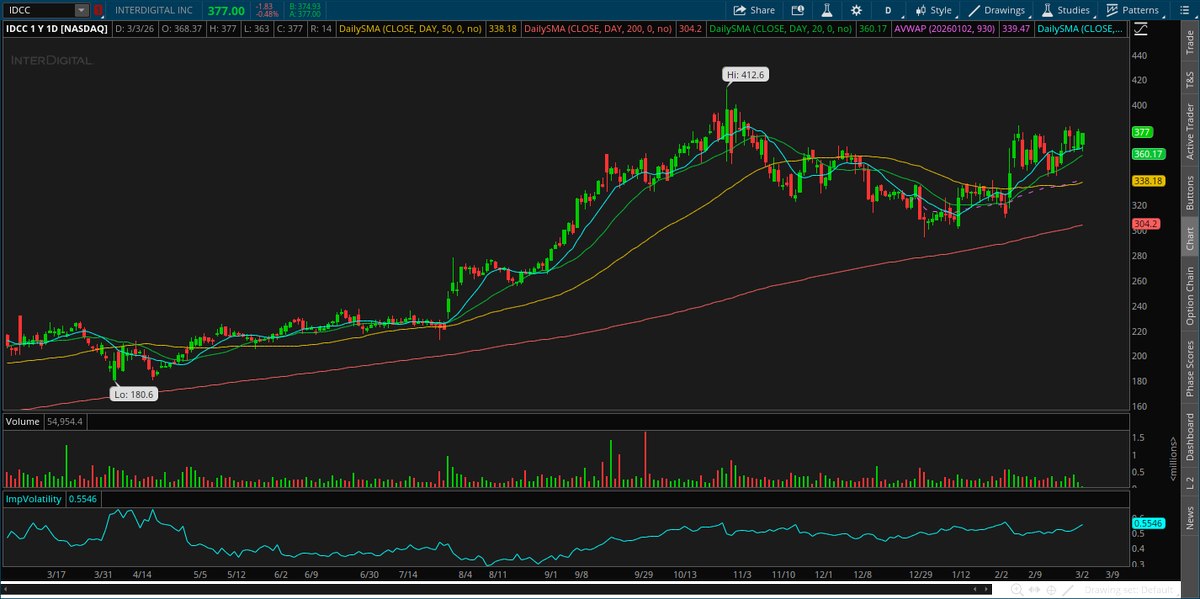Click the red link color icon beside symbol
The width and height of the screenshot is (1200, 599).
point(96,10)
